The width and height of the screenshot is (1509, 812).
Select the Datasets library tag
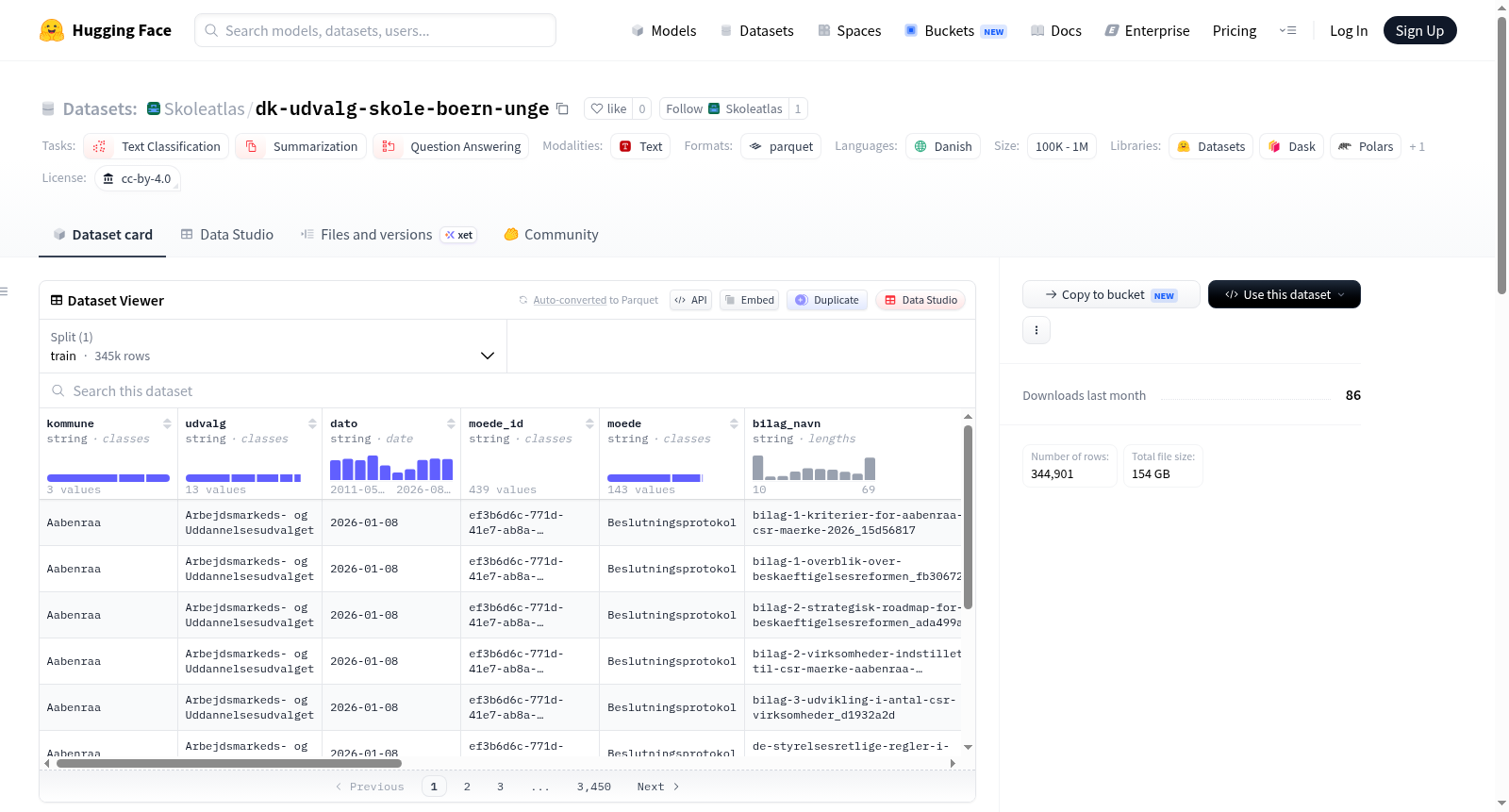coord(1211,146)
